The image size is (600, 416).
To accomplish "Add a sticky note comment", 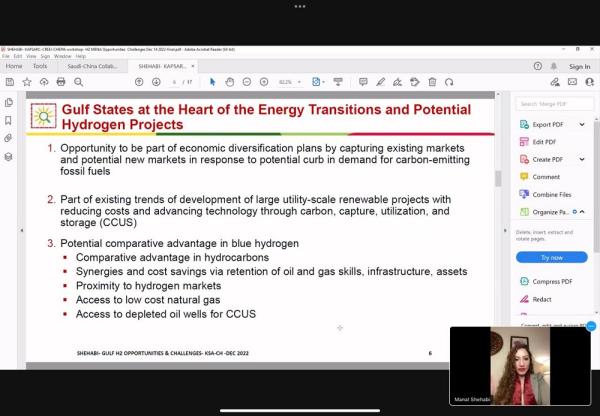I will click(363, 82).
